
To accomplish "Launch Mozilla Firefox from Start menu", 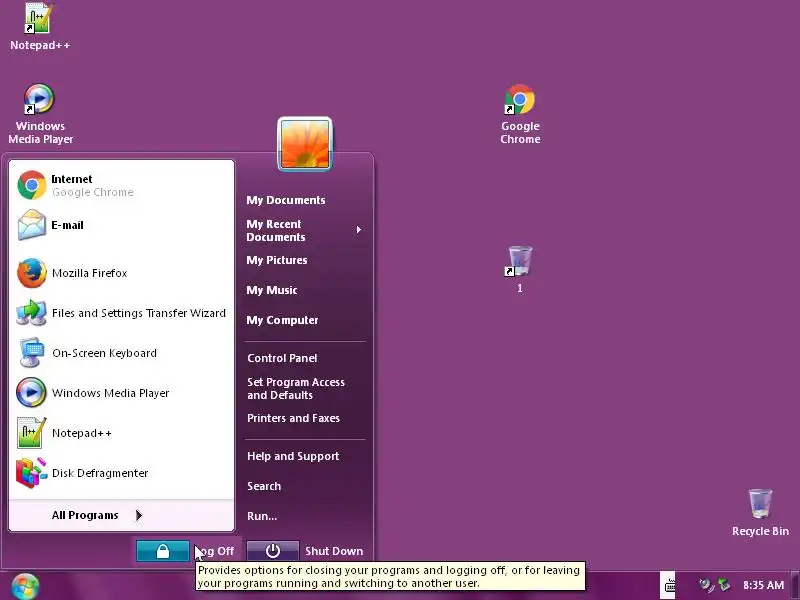I will coord(121,273).
